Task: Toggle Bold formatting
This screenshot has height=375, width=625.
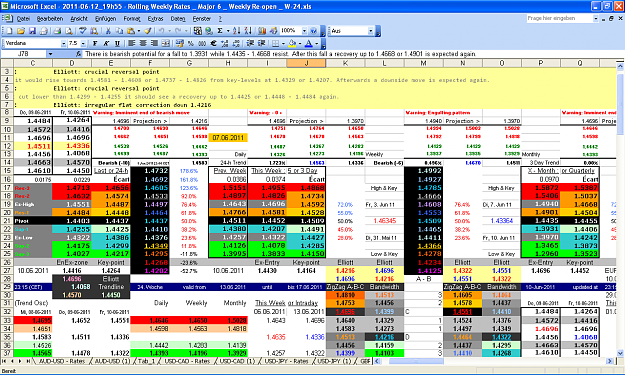Action: (95, 43)
